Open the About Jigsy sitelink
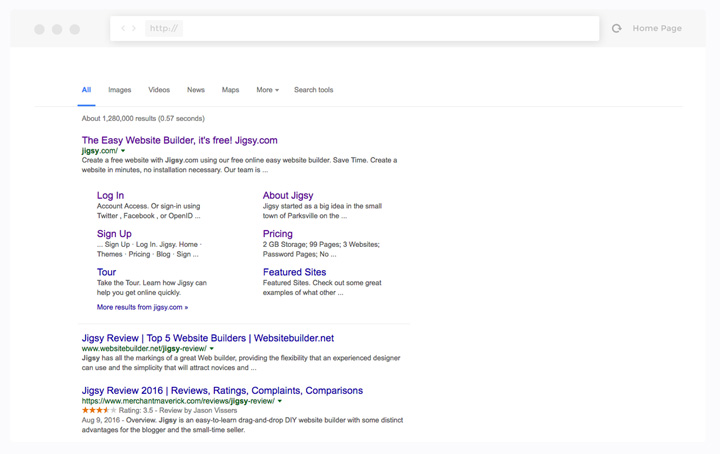 pos(288,196)
